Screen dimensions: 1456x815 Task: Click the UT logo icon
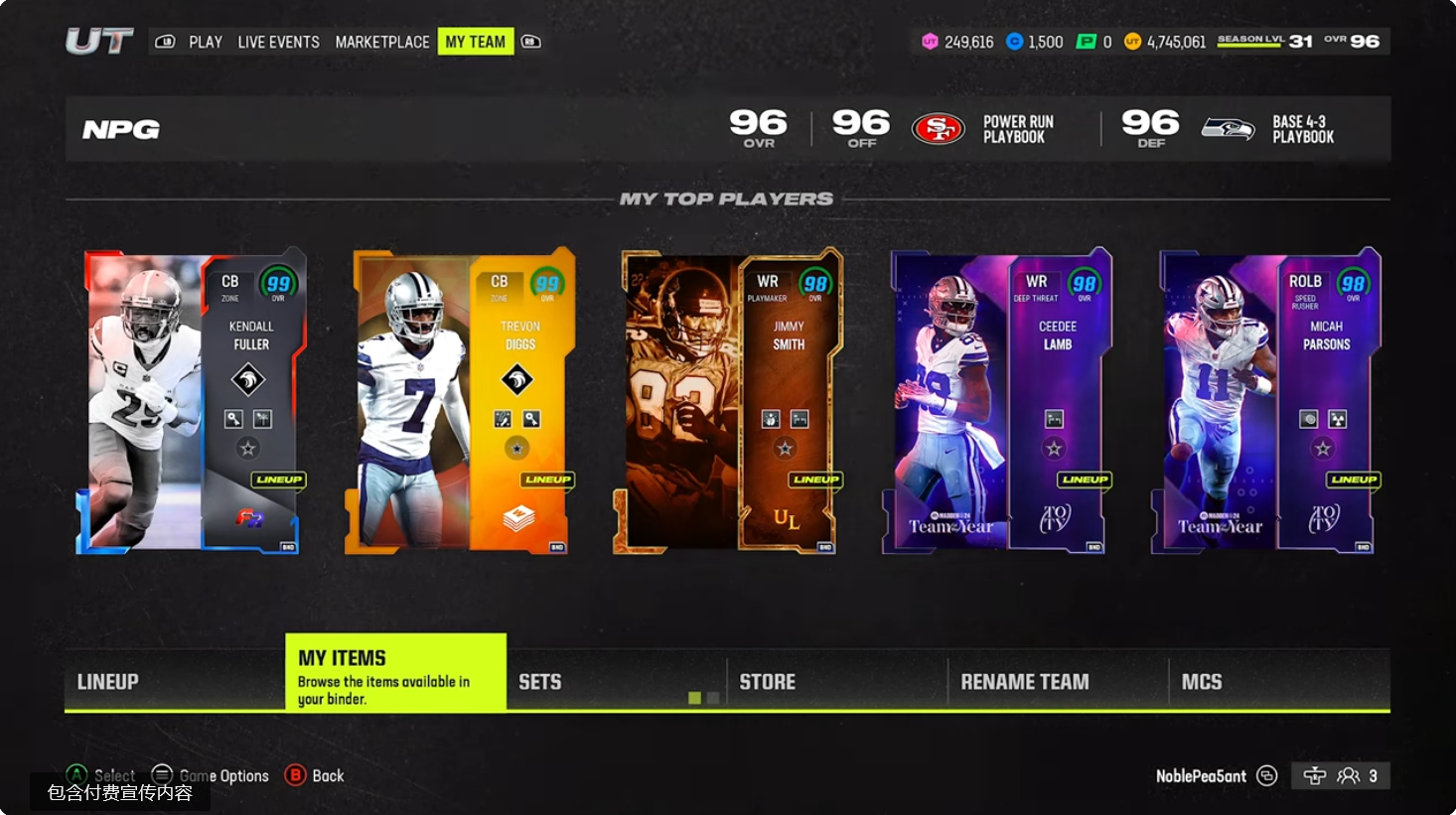tap(99, 41)
